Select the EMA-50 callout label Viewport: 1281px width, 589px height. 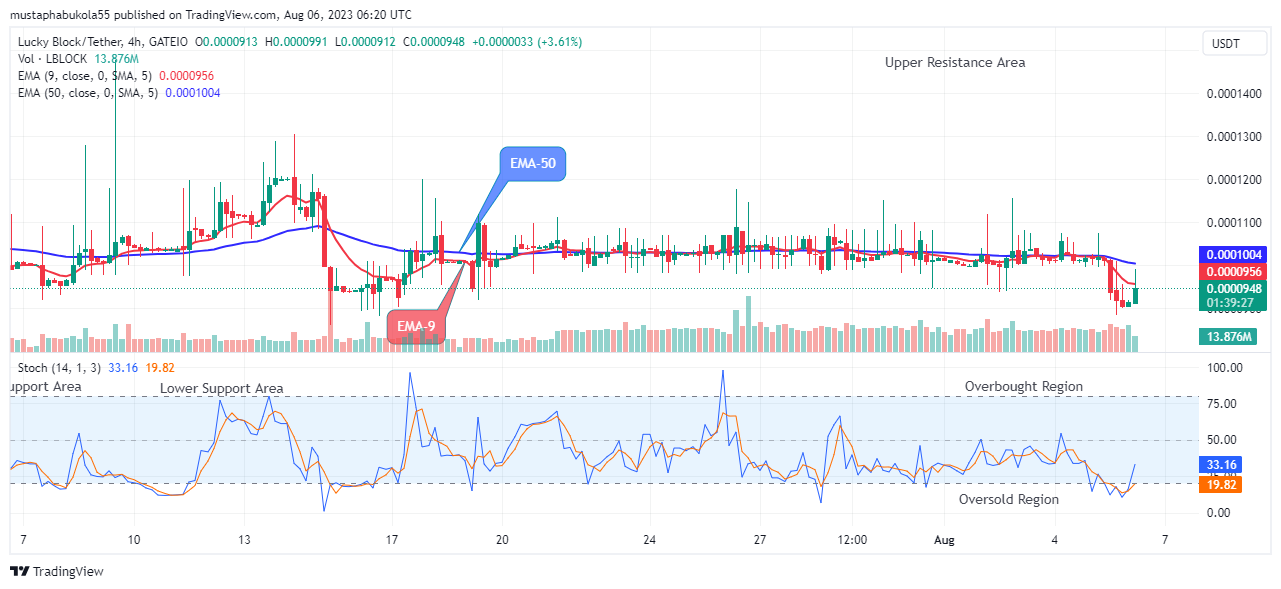pos(533,165)
